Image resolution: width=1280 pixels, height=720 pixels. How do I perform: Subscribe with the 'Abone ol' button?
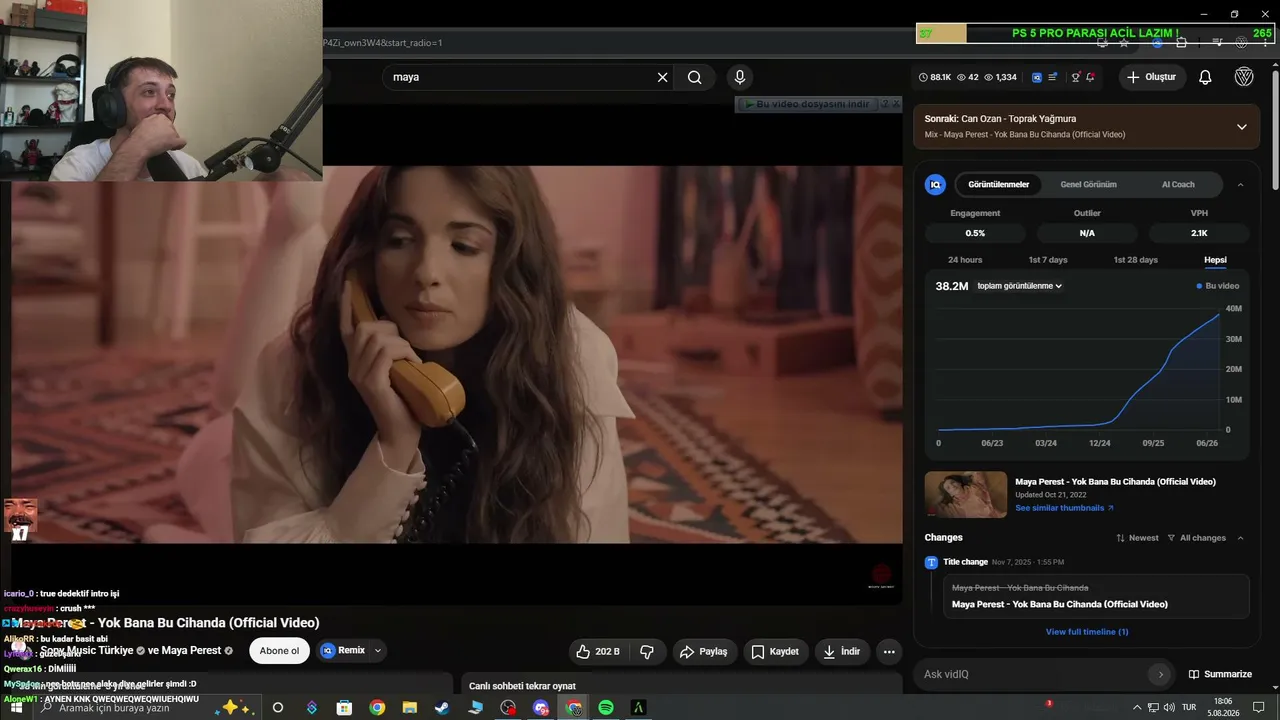[279, 651]
